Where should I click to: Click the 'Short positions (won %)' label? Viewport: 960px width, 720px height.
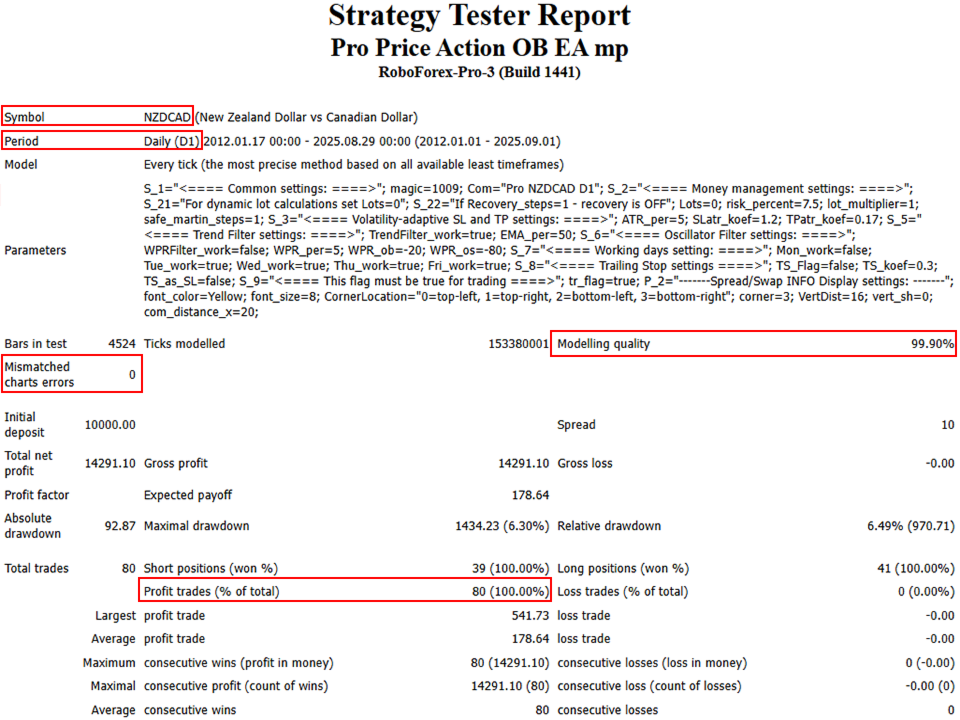coord(211,569)
